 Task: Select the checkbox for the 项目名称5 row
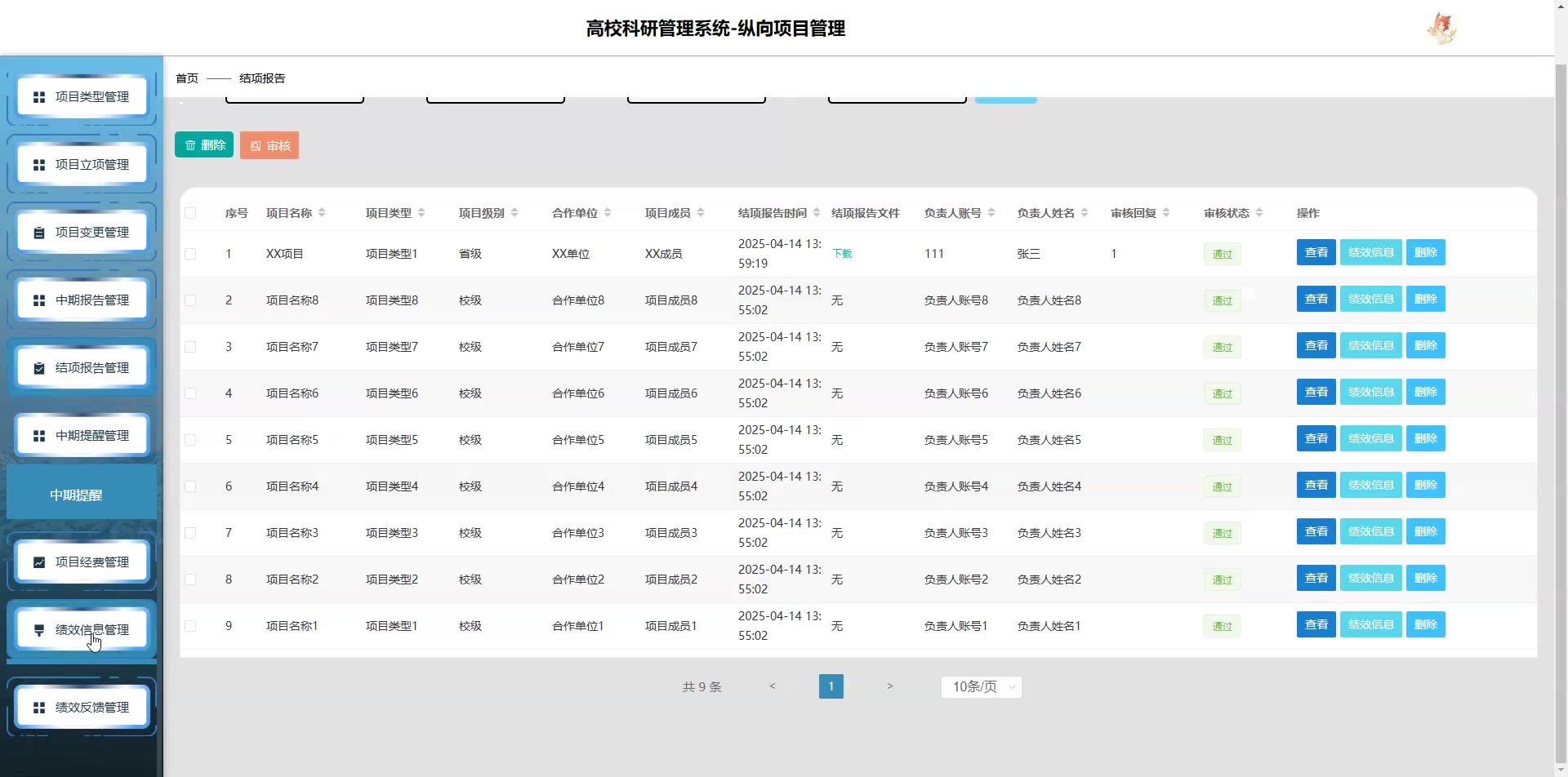tap(190, 440)
